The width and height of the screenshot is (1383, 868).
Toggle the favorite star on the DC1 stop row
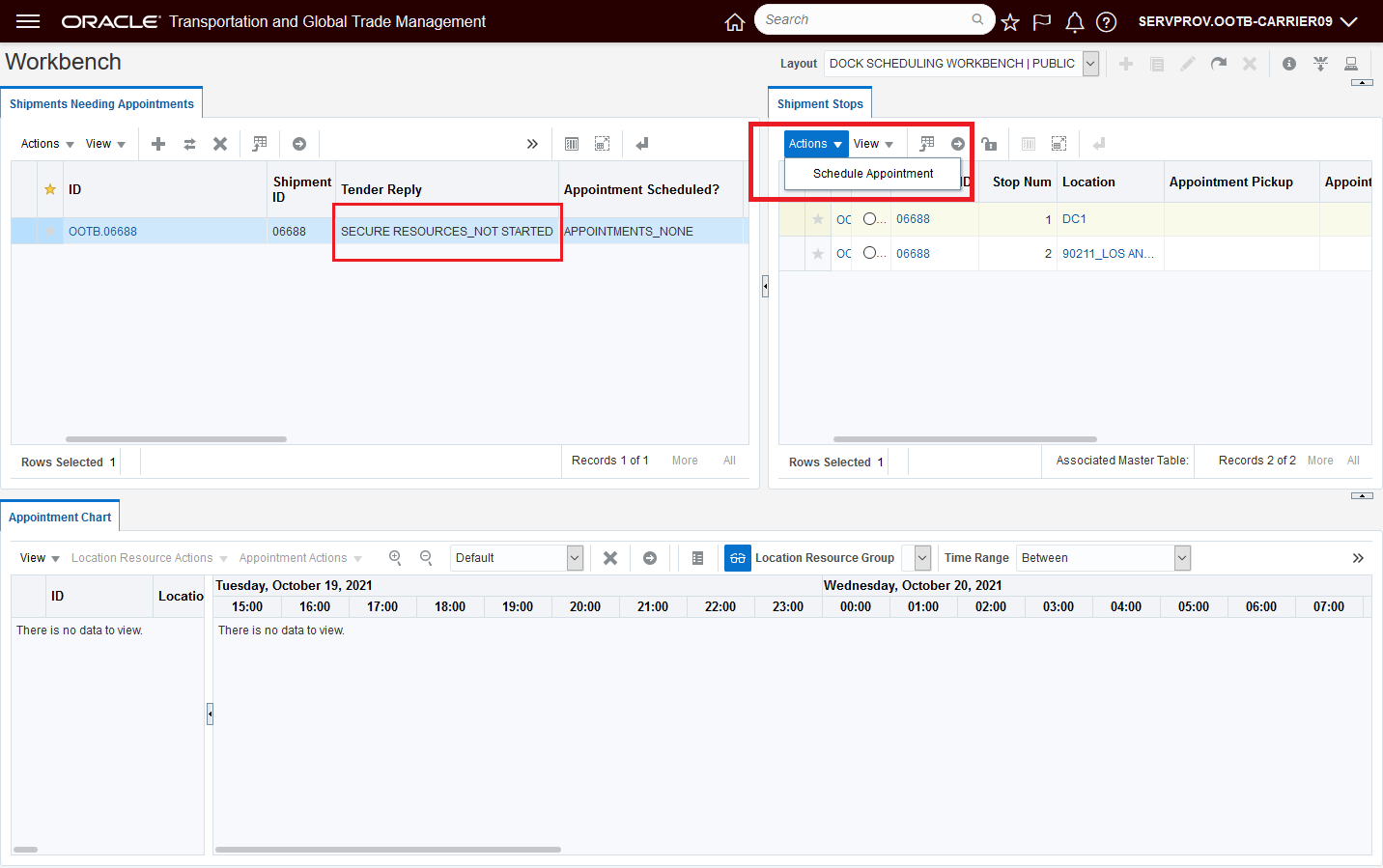pos(818,219)
